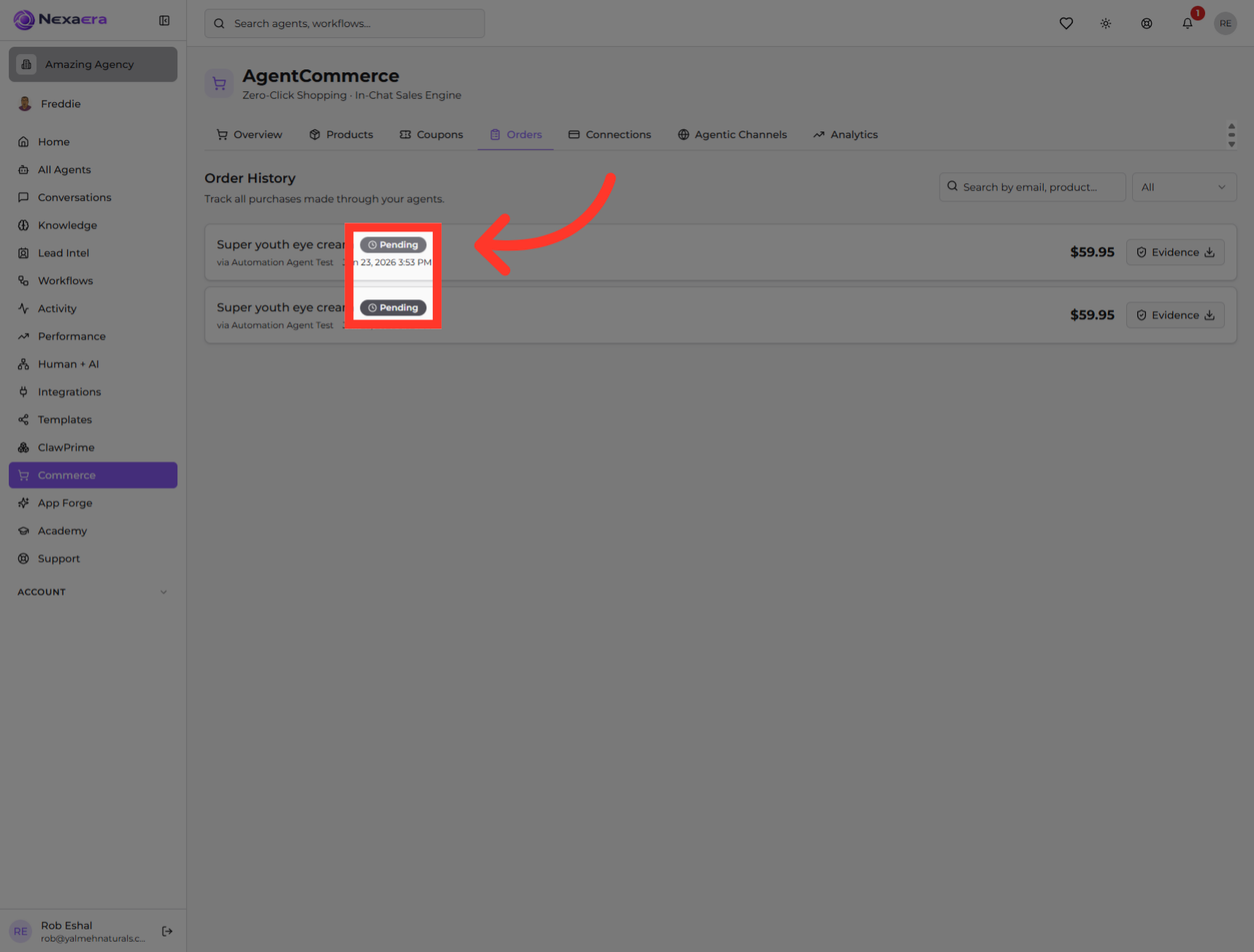1254x952 pixels.
Task: Open Academy in the sidebar
Action: click(93, 530)
